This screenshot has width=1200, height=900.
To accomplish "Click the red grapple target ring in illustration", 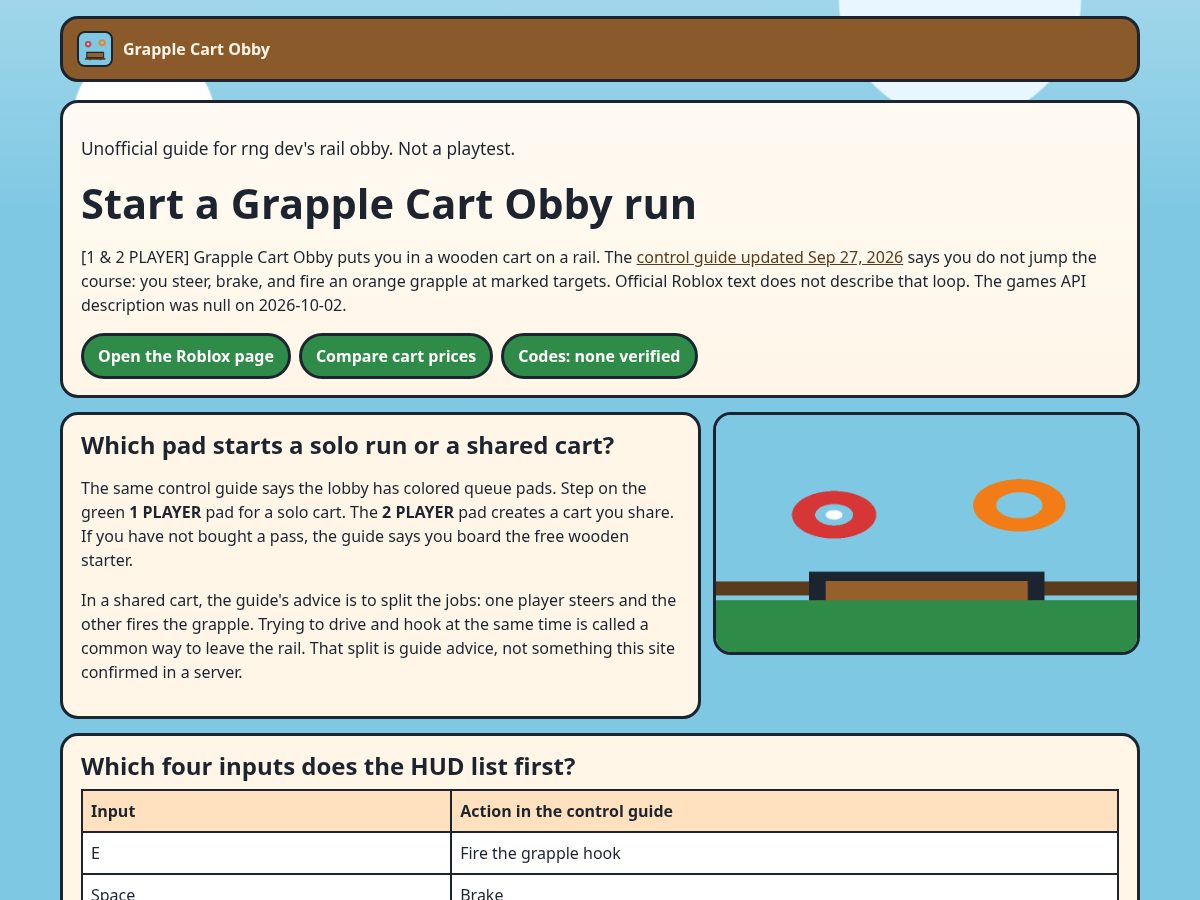I will 834,514.
